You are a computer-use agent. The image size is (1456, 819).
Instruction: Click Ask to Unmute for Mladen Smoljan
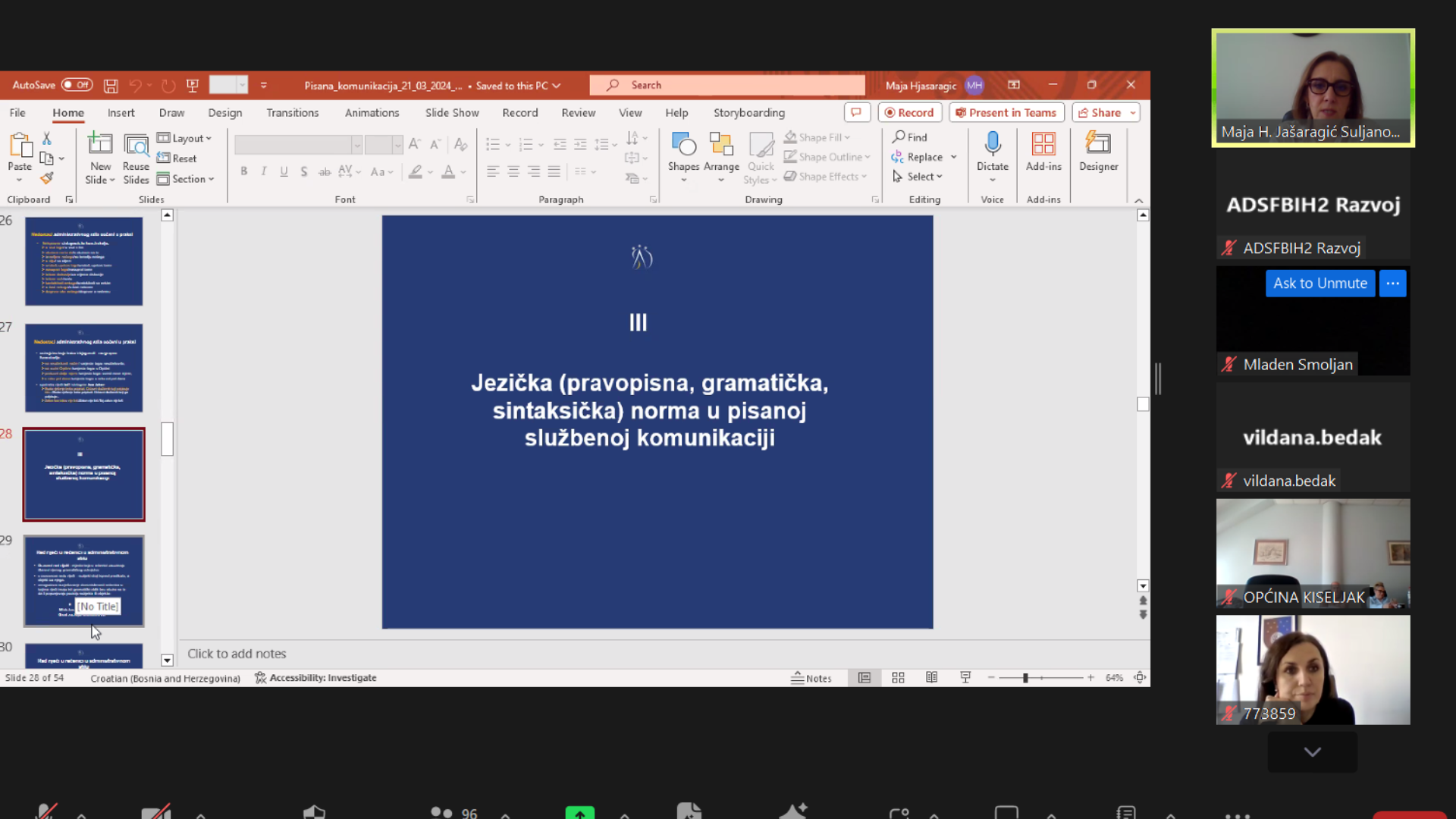pos(1319,284)
